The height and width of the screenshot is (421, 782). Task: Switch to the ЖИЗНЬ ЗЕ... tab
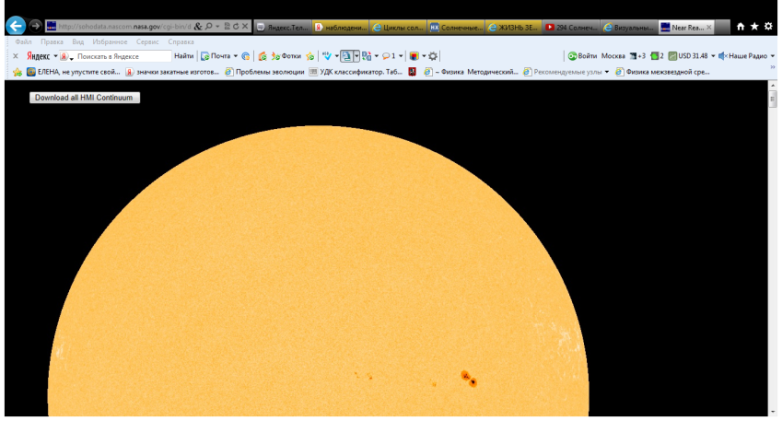[513, 27]
